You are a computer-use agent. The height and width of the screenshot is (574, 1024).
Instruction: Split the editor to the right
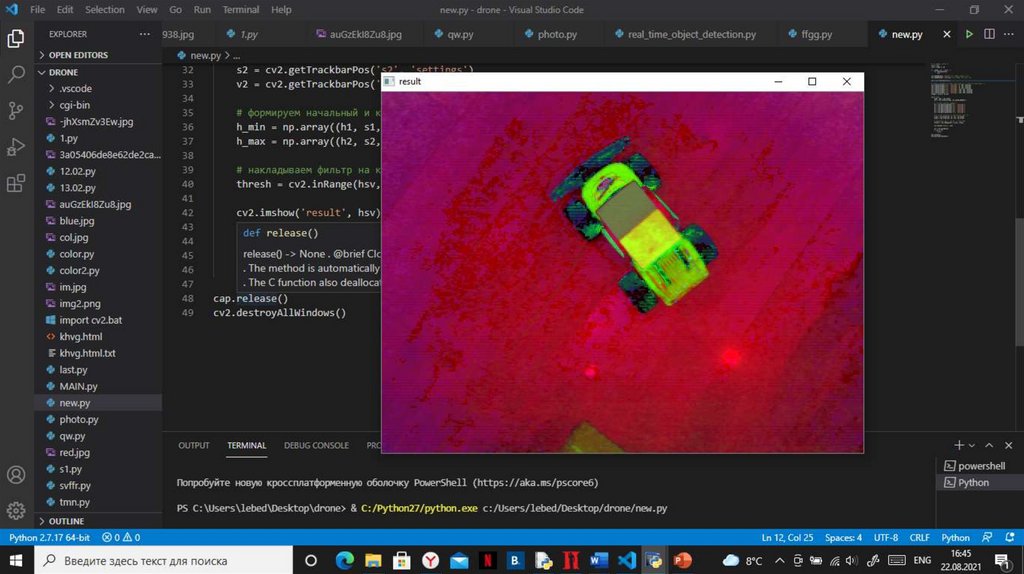[x=989, y=34]
